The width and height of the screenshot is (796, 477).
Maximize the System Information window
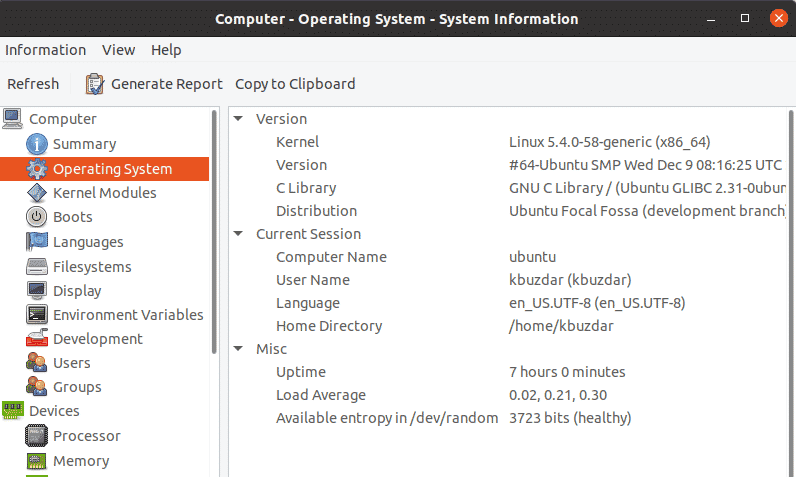click(745, 19)
